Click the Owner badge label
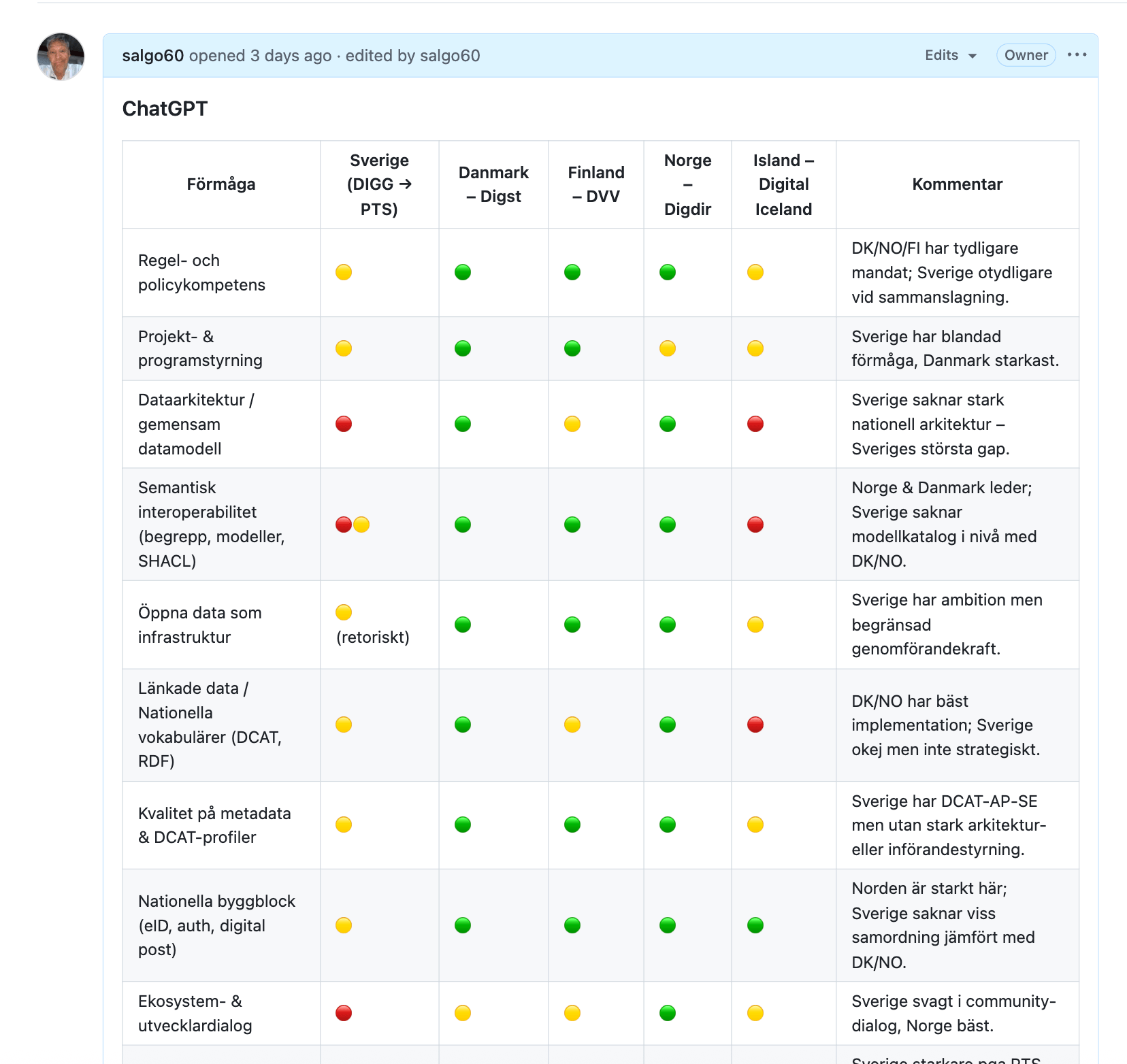This screenshot has height=1064, width=1127. pos(1026,55)
